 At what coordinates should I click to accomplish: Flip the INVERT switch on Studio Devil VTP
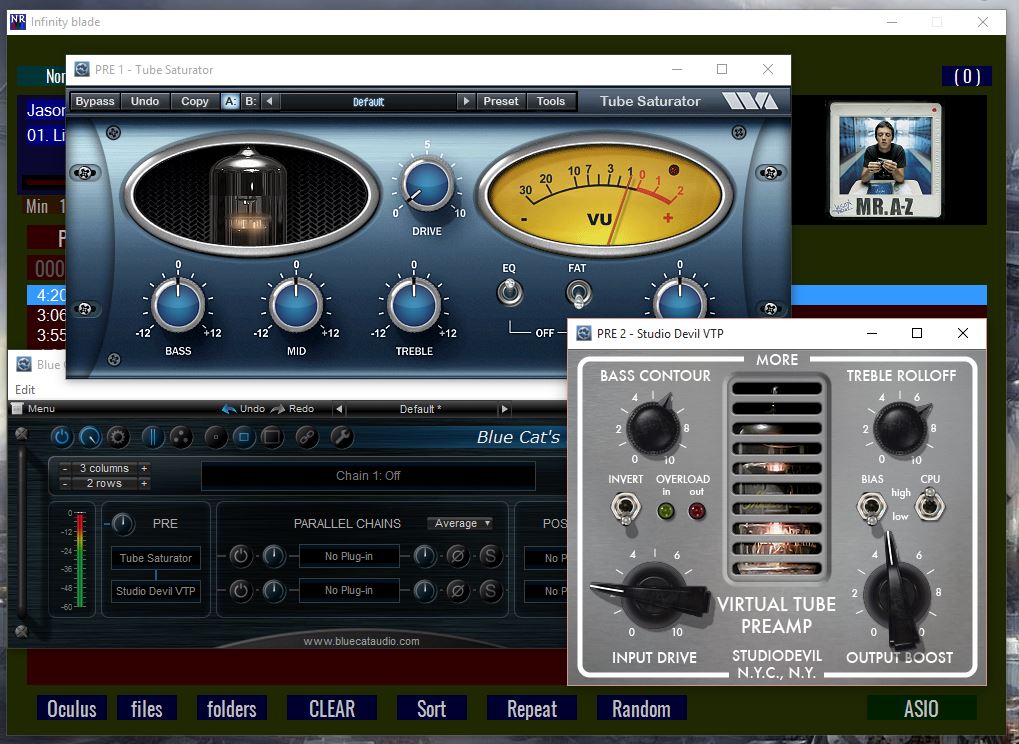point(625,507)
